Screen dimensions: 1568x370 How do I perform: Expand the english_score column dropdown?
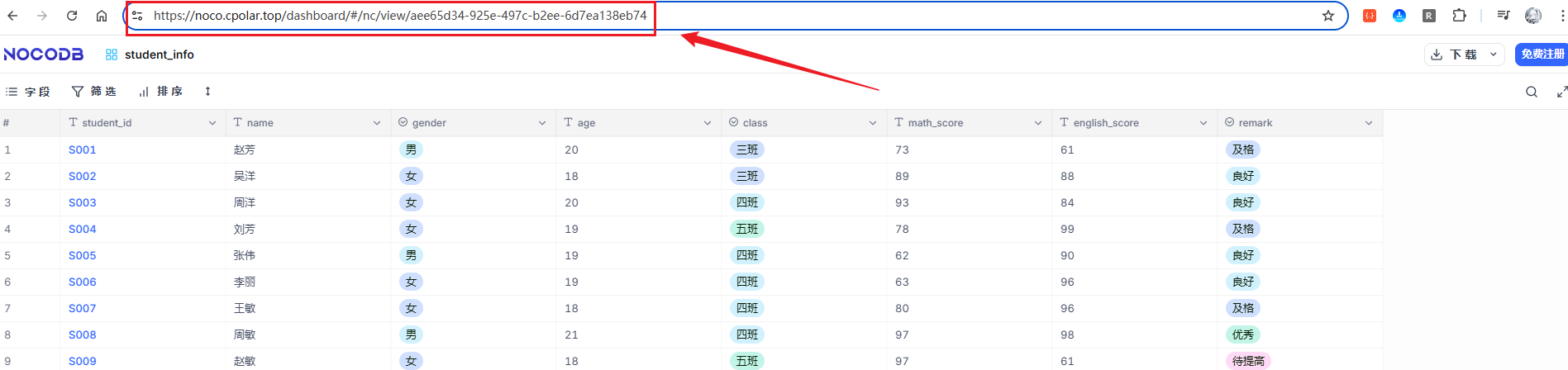click(x=1203, y=123)
